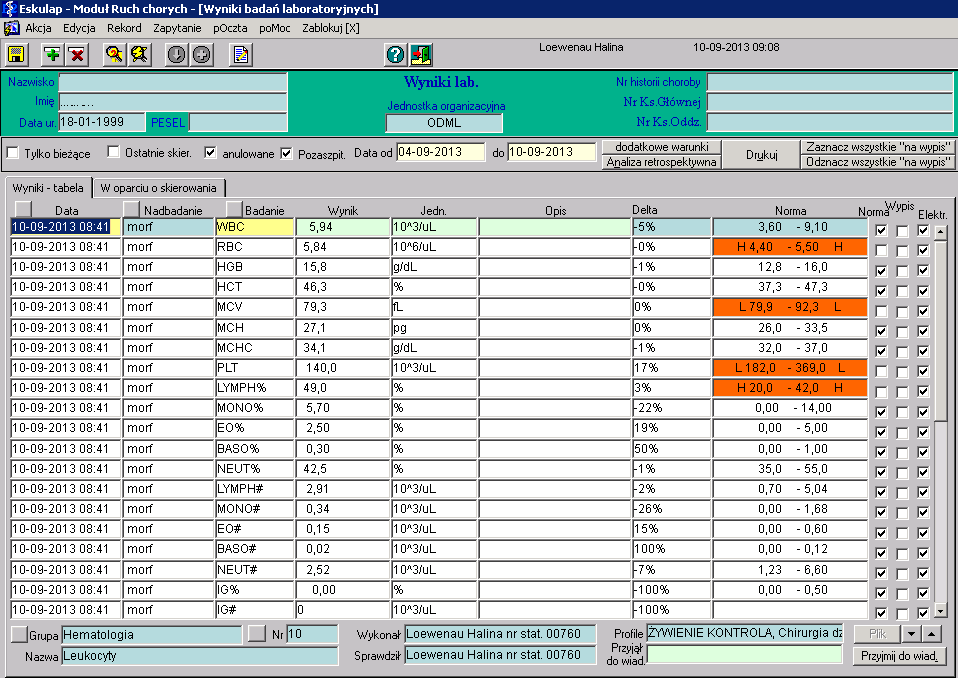This screenshot has width=958, height=678.
Task: Check the Norma checkbox in the PLT row
Action: (x=881, y=371)
